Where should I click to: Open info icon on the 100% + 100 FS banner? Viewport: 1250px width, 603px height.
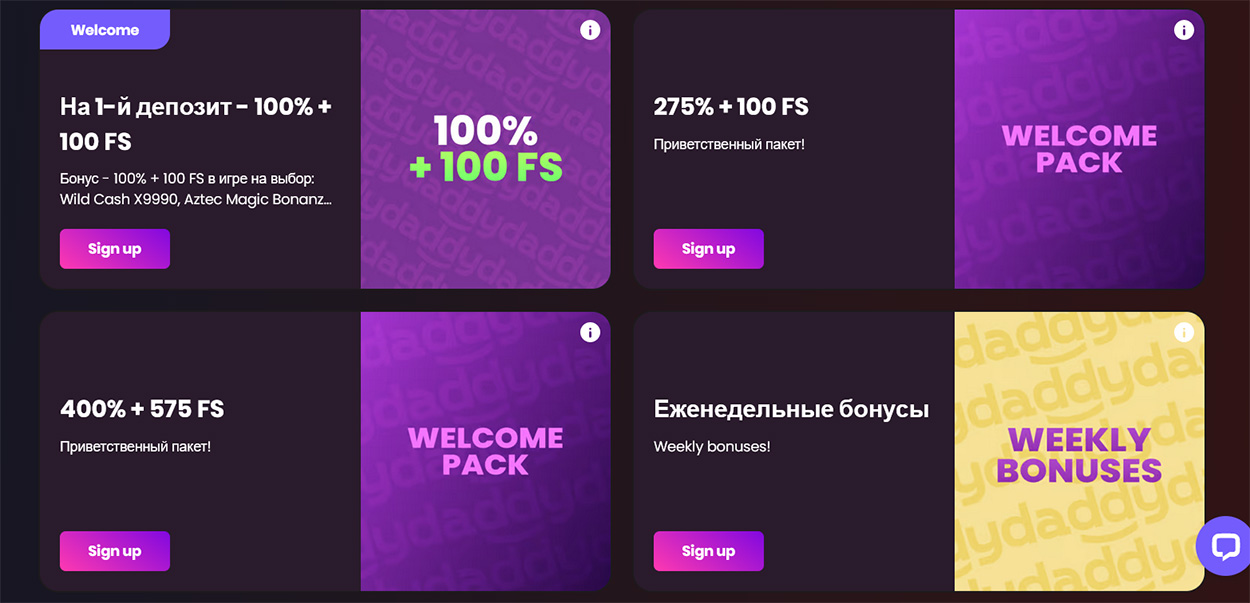point(590,30)
